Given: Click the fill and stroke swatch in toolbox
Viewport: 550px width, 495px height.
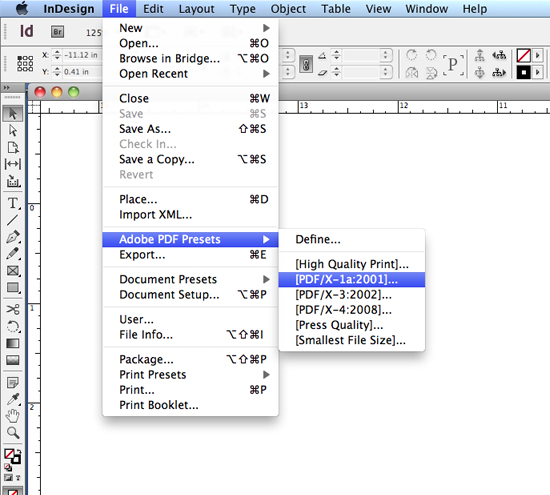Looking at the screenshot, I should 13,456.
